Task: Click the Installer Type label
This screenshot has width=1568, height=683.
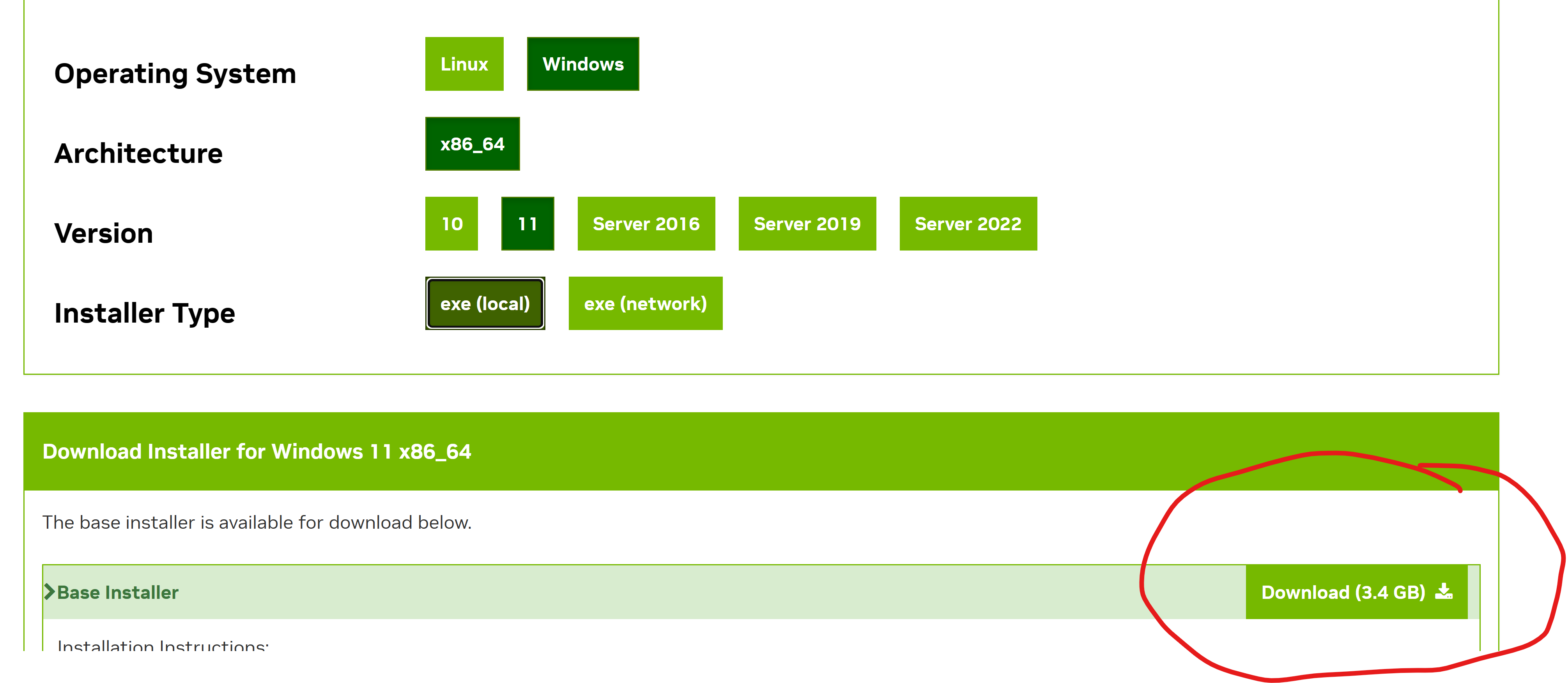Action: (144, 313)
